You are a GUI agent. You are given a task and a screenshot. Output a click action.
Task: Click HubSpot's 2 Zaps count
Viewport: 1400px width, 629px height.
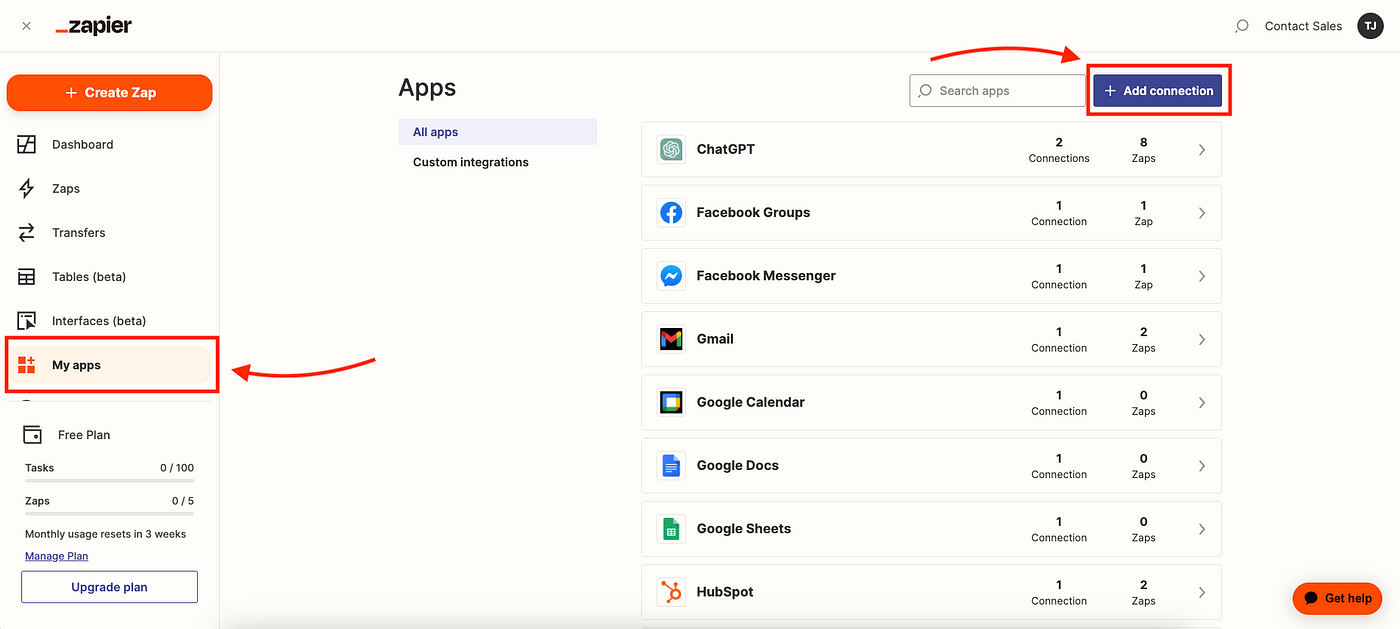click(x=1144, y=593)
